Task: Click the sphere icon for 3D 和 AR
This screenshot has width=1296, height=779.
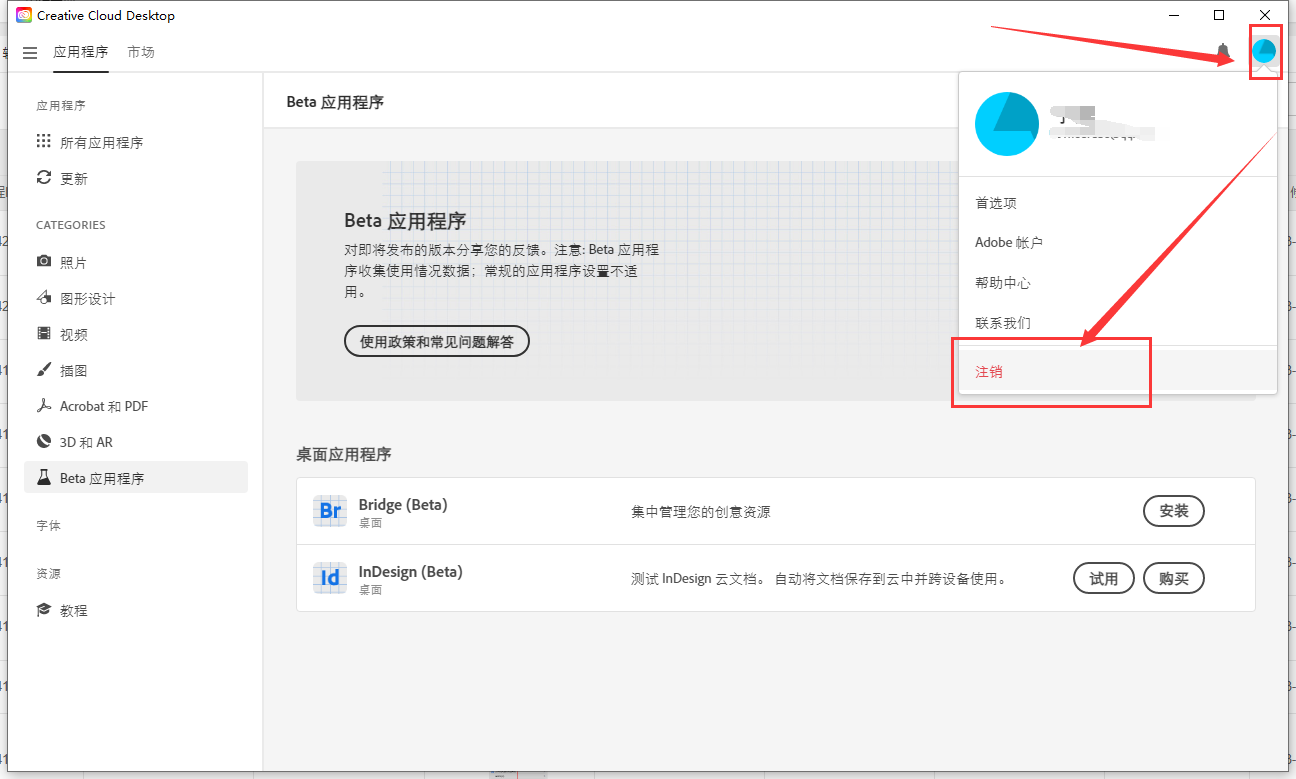Action: tap(44, 442)
